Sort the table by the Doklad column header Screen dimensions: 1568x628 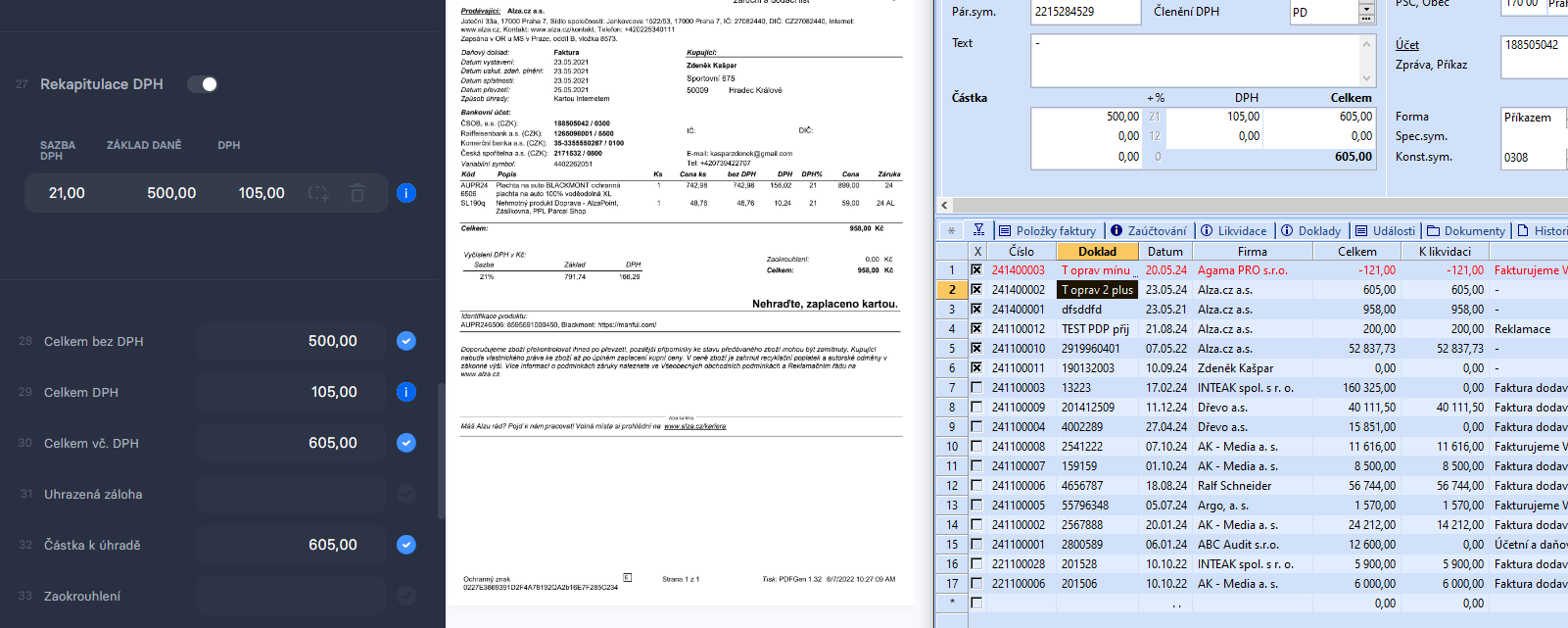click(x=1097, y=252)
